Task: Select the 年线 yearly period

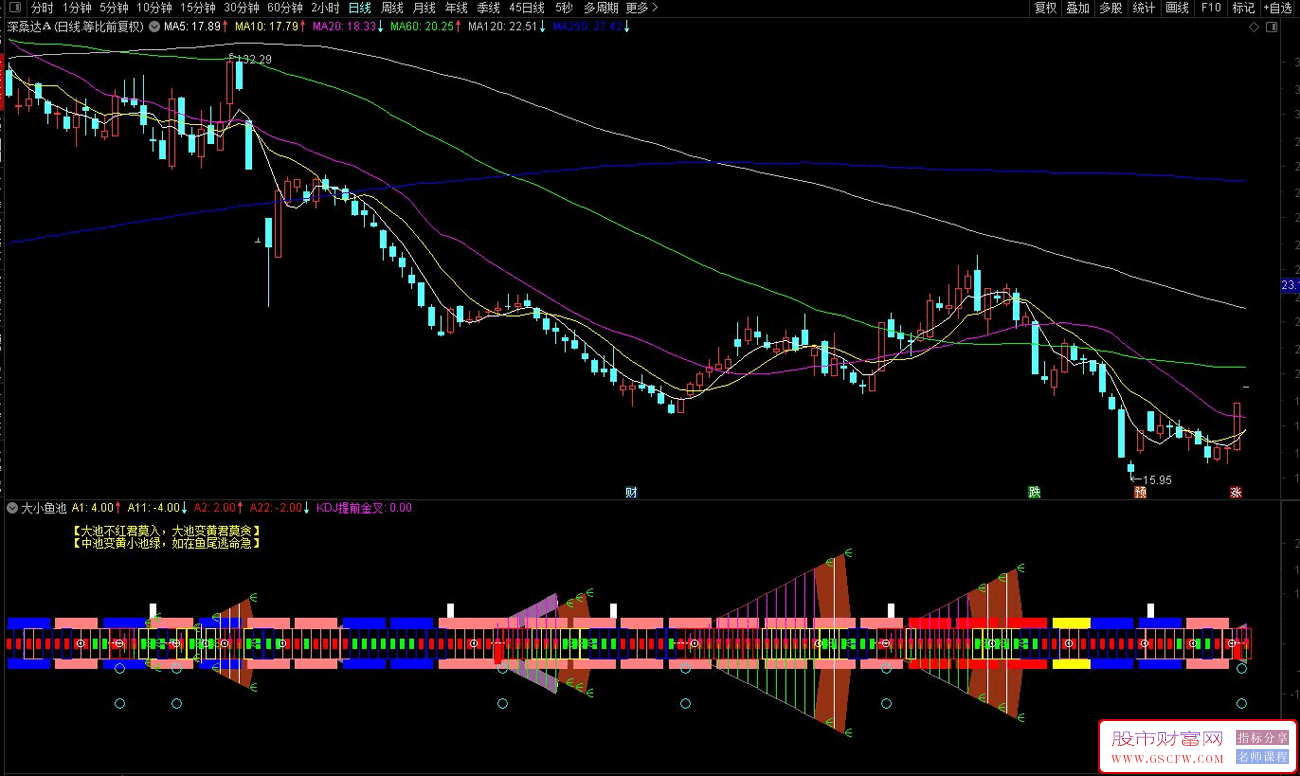Action: coord(456,8)
